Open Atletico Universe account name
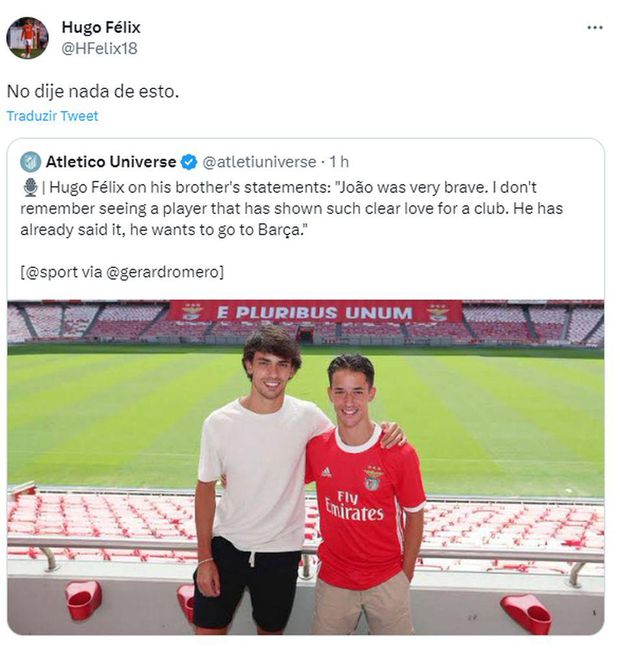The image size is (620, 650). (111, 162)
